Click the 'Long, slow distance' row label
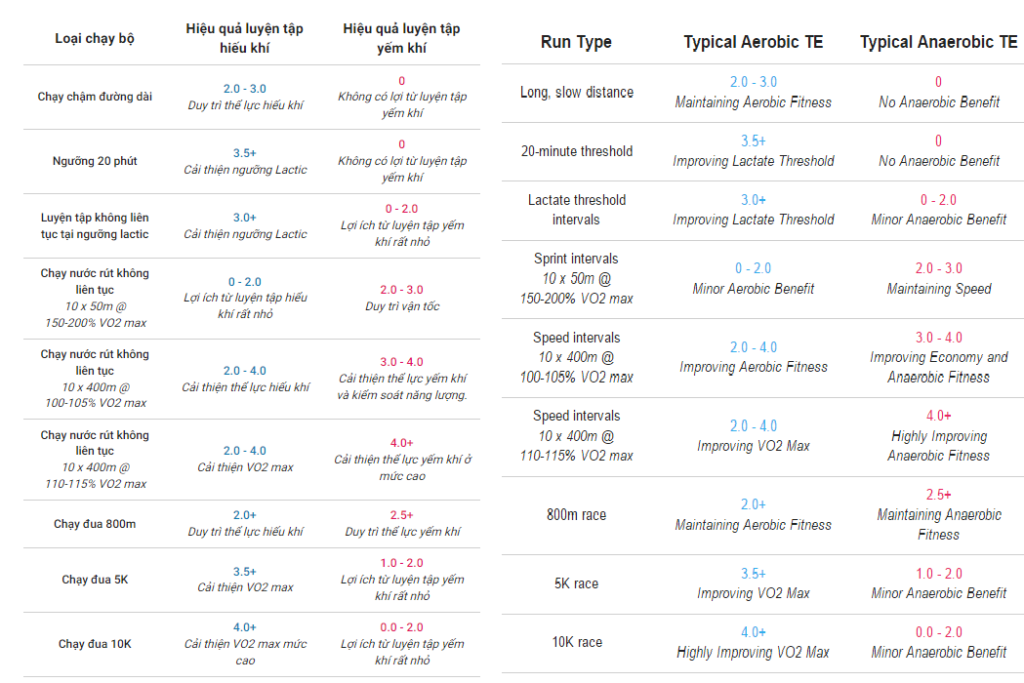This screenshot has width=1024, height=683. click(576, 92)
